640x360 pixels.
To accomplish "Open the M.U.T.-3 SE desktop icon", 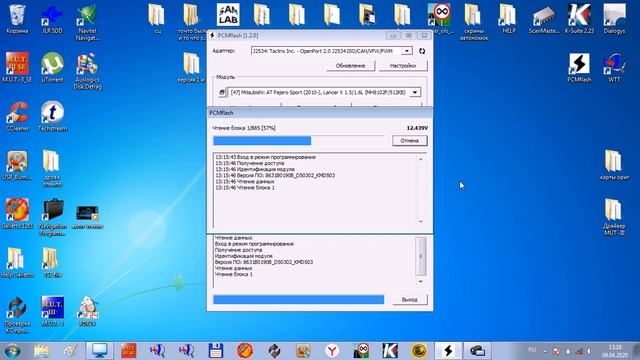I will click(17, 68).
